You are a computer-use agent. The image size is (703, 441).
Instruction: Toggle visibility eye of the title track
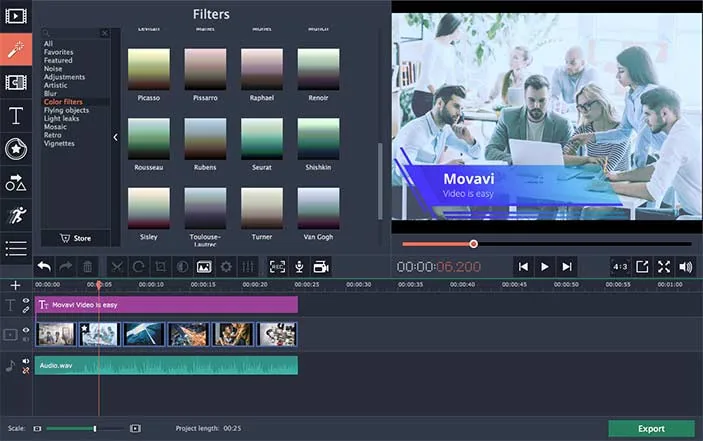click(26, 301)
